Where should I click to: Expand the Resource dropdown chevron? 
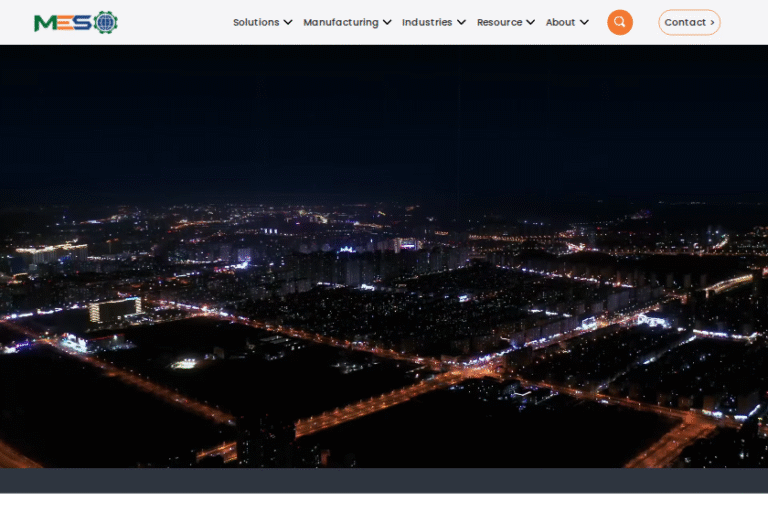click(530, 22)
